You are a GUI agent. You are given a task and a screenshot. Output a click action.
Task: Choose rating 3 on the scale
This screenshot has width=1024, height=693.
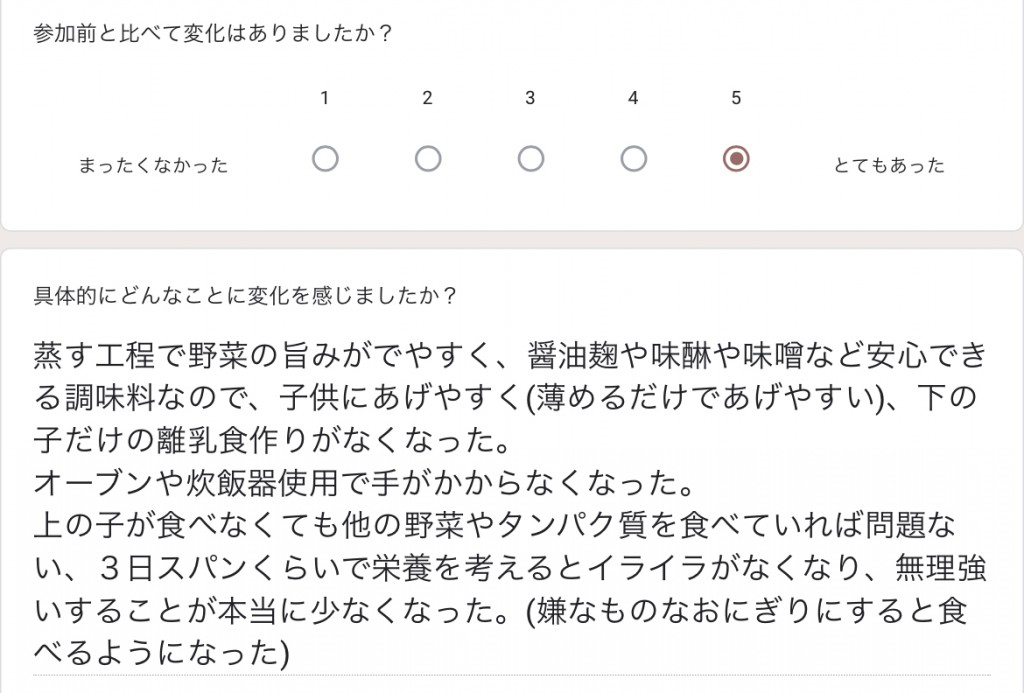(x=530, y=159)
